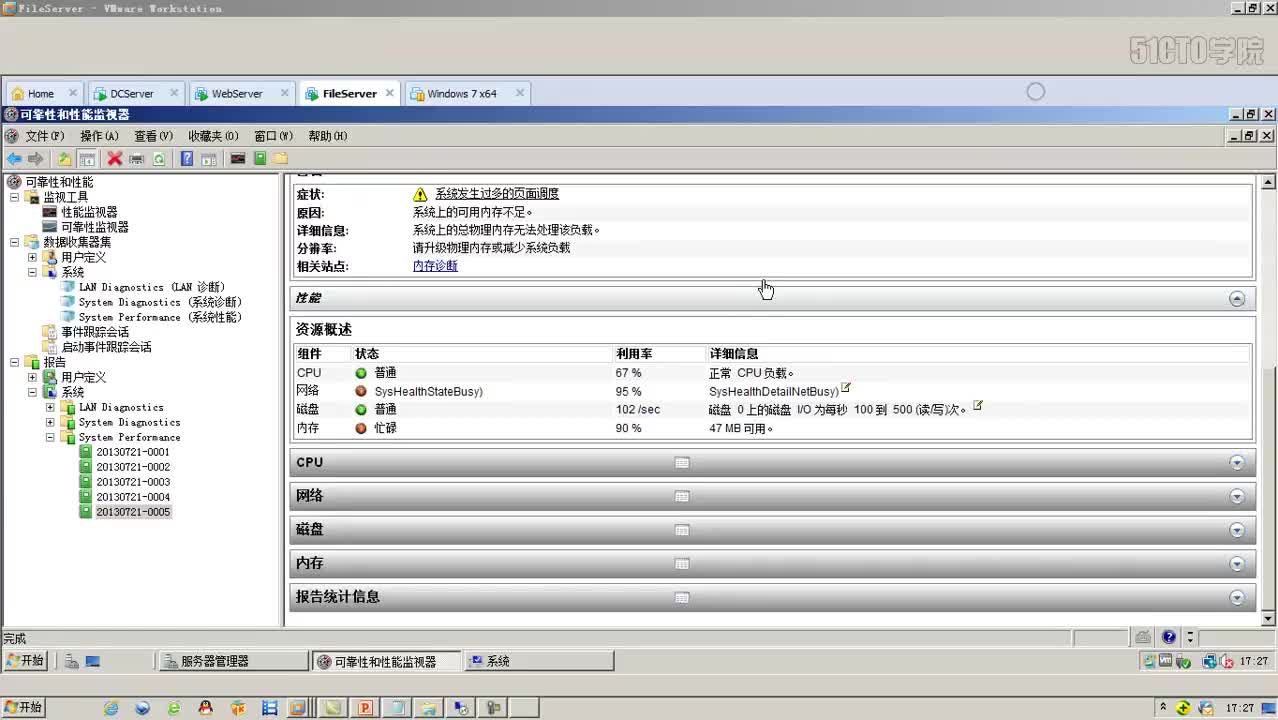Open the 收藏夹(O) menu

point(213,136)
